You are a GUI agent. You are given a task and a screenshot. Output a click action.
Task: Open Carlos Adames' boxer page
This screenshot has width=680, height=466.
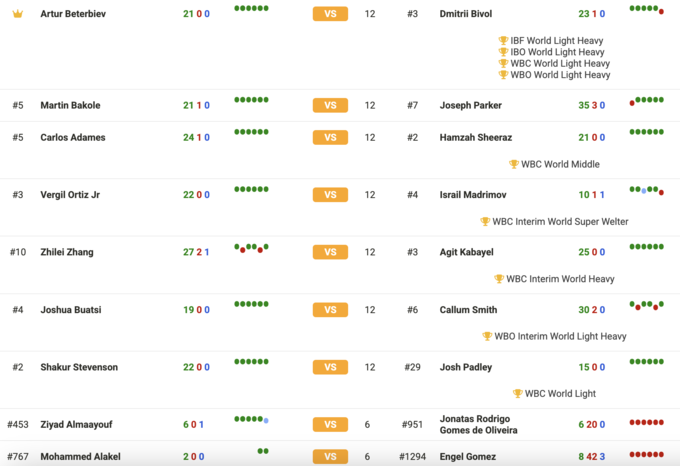click(x=72, y=138)
